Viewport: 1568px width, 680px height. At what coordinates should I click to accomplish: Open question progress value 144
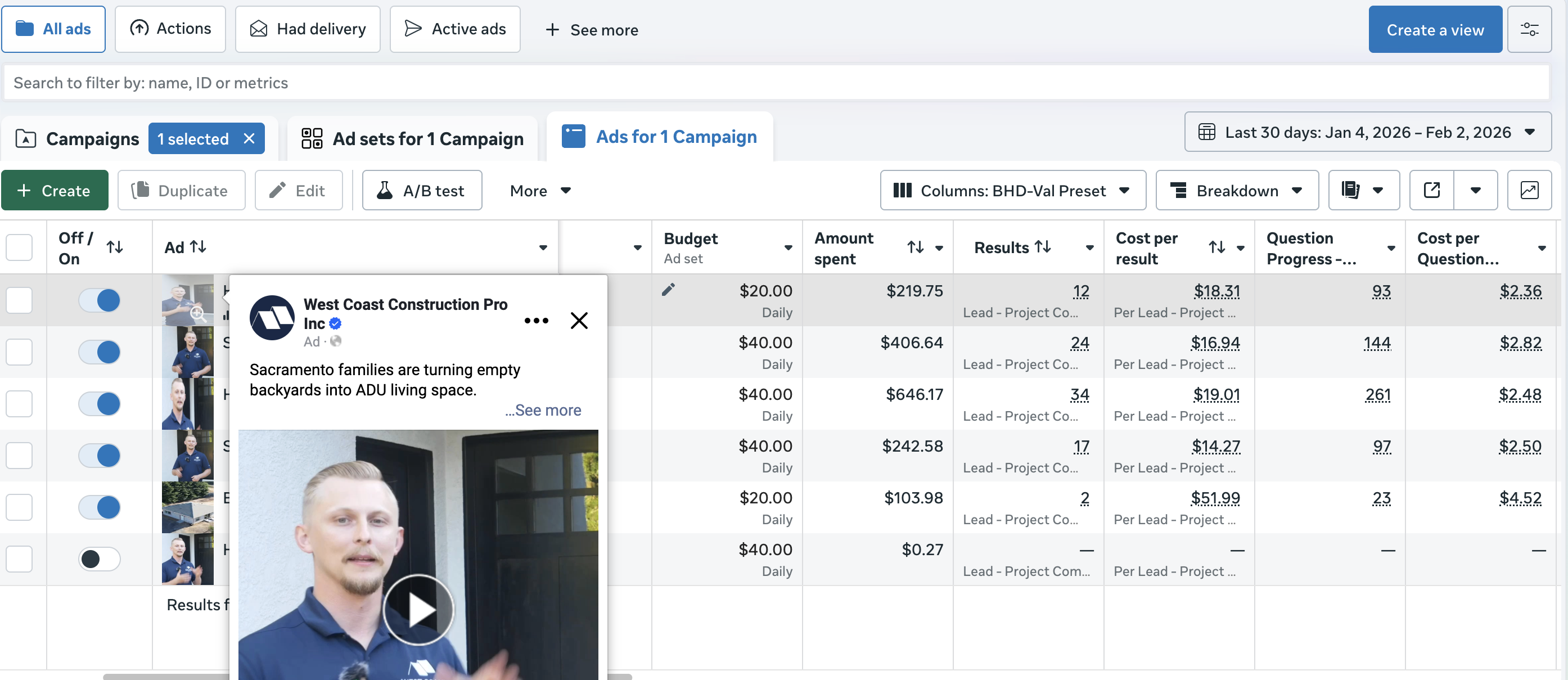[1377, 343]
